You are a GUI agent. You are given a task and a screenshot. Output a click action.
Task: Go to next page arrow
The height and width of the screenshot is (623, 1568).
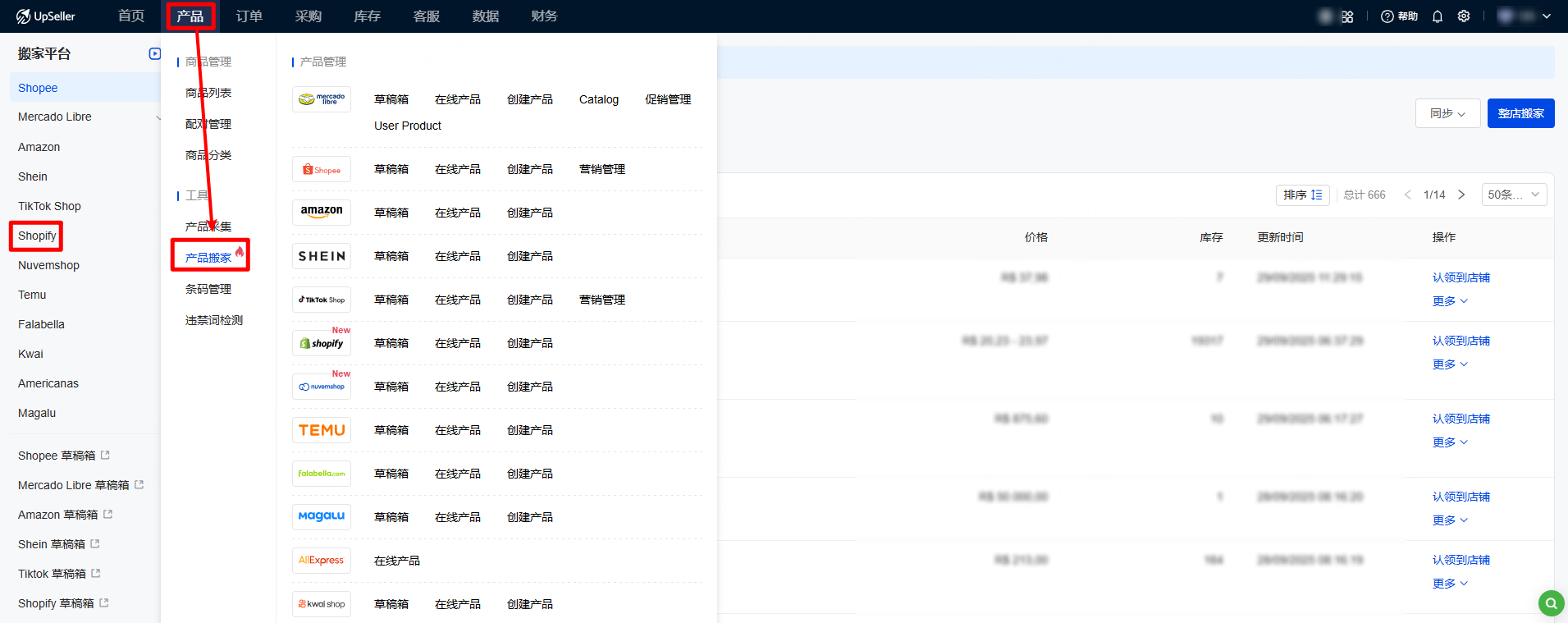[1461, 195]
